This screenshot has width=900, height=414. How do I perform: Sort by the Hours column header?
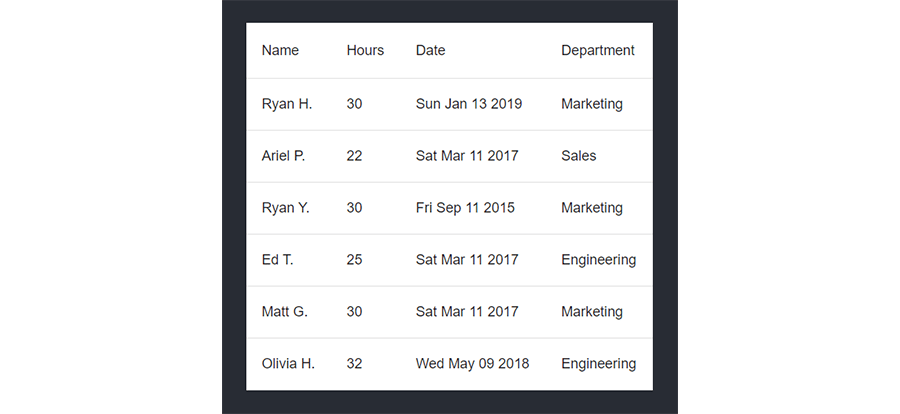pos(365,51)
